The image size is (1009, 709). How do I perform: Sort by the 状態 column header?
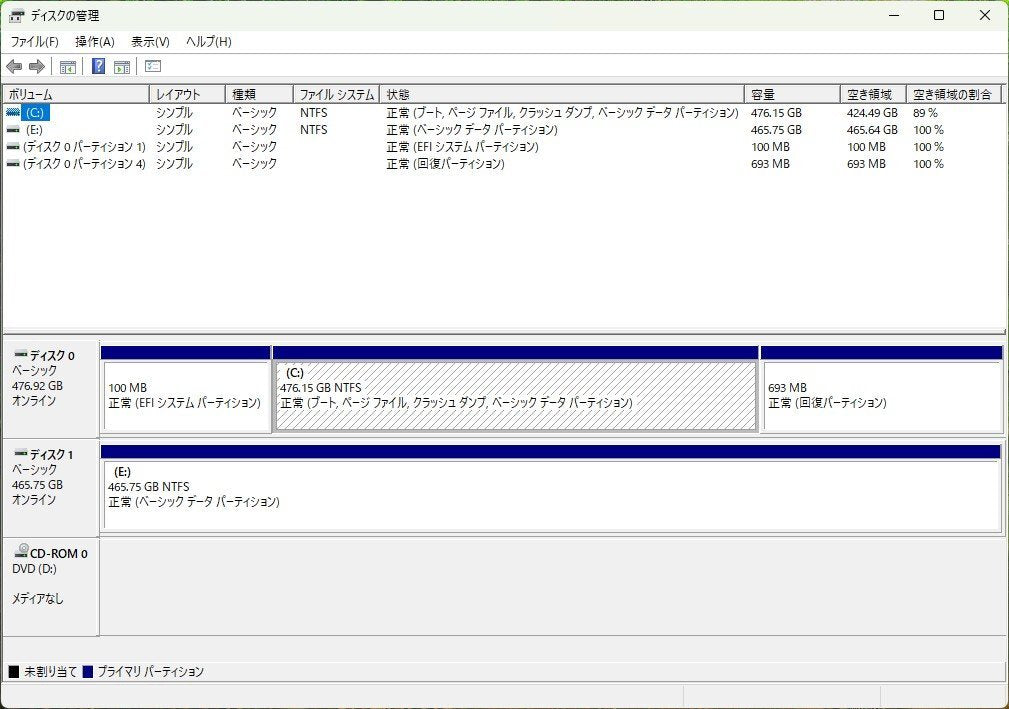pyautogui.click(x=562, y=95)
